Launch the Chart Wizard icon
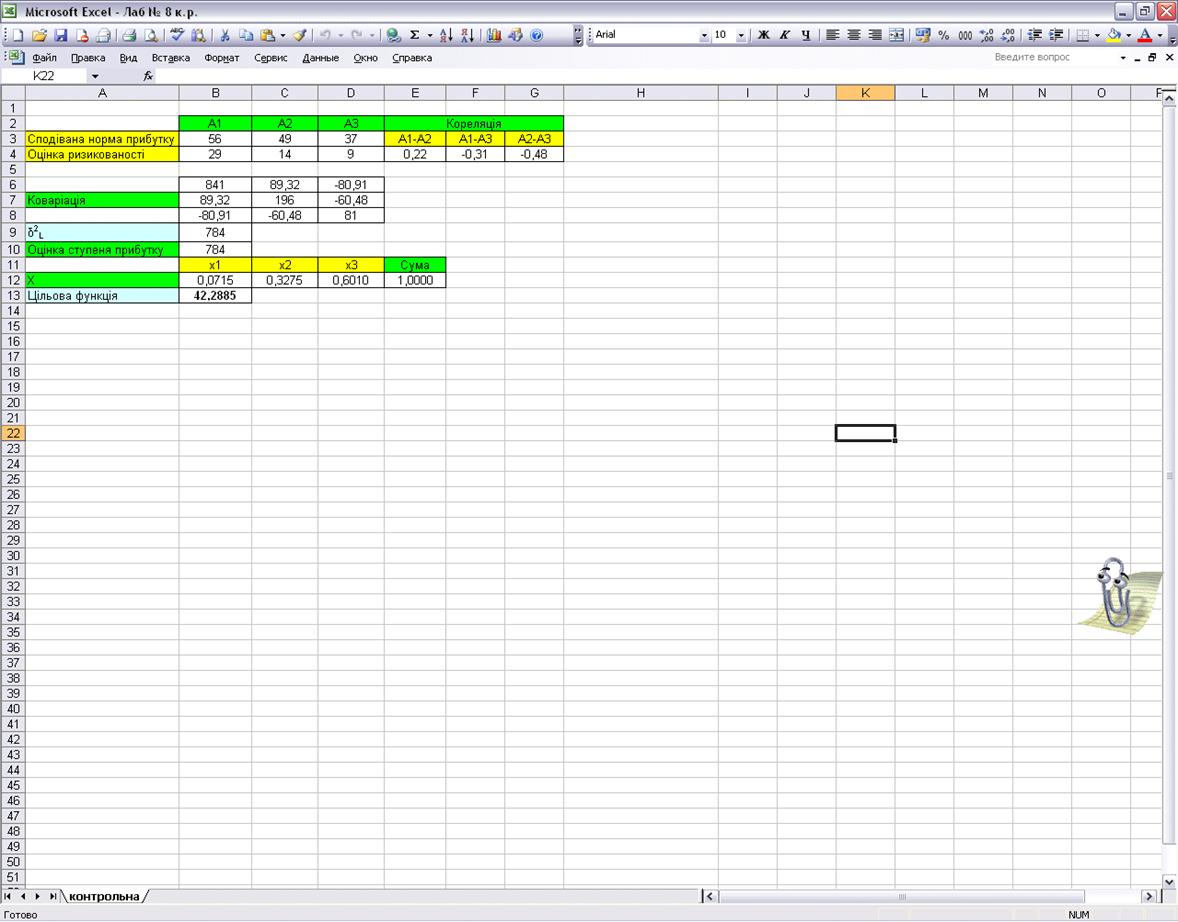Viewport: 1178px width, 922px height. (494, 35)
